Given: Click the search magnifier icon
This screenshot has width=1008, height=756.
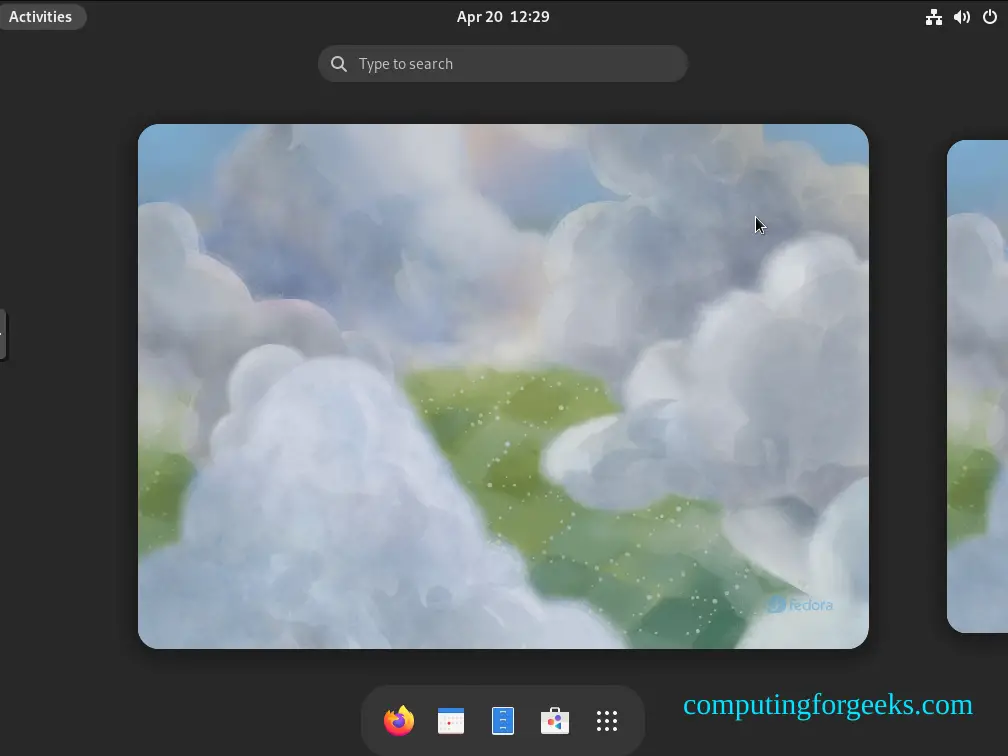Looking at the screenshot, I should [339, 64].
